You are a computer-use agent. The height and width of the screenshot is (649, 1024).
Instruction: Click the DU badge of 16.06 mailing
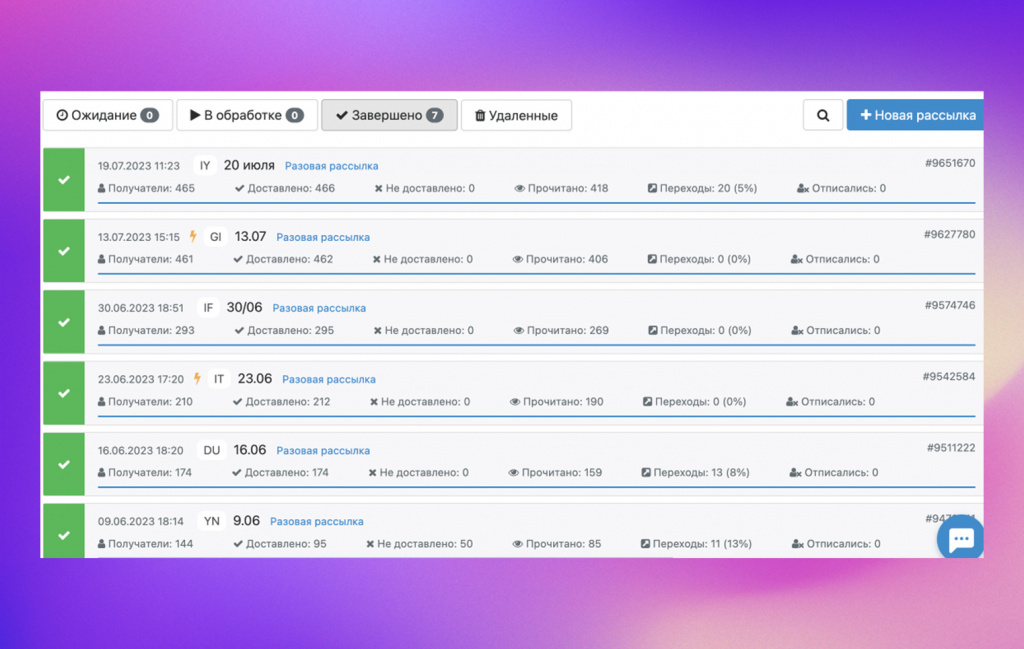pyautogui.click(x=212, y=451)
